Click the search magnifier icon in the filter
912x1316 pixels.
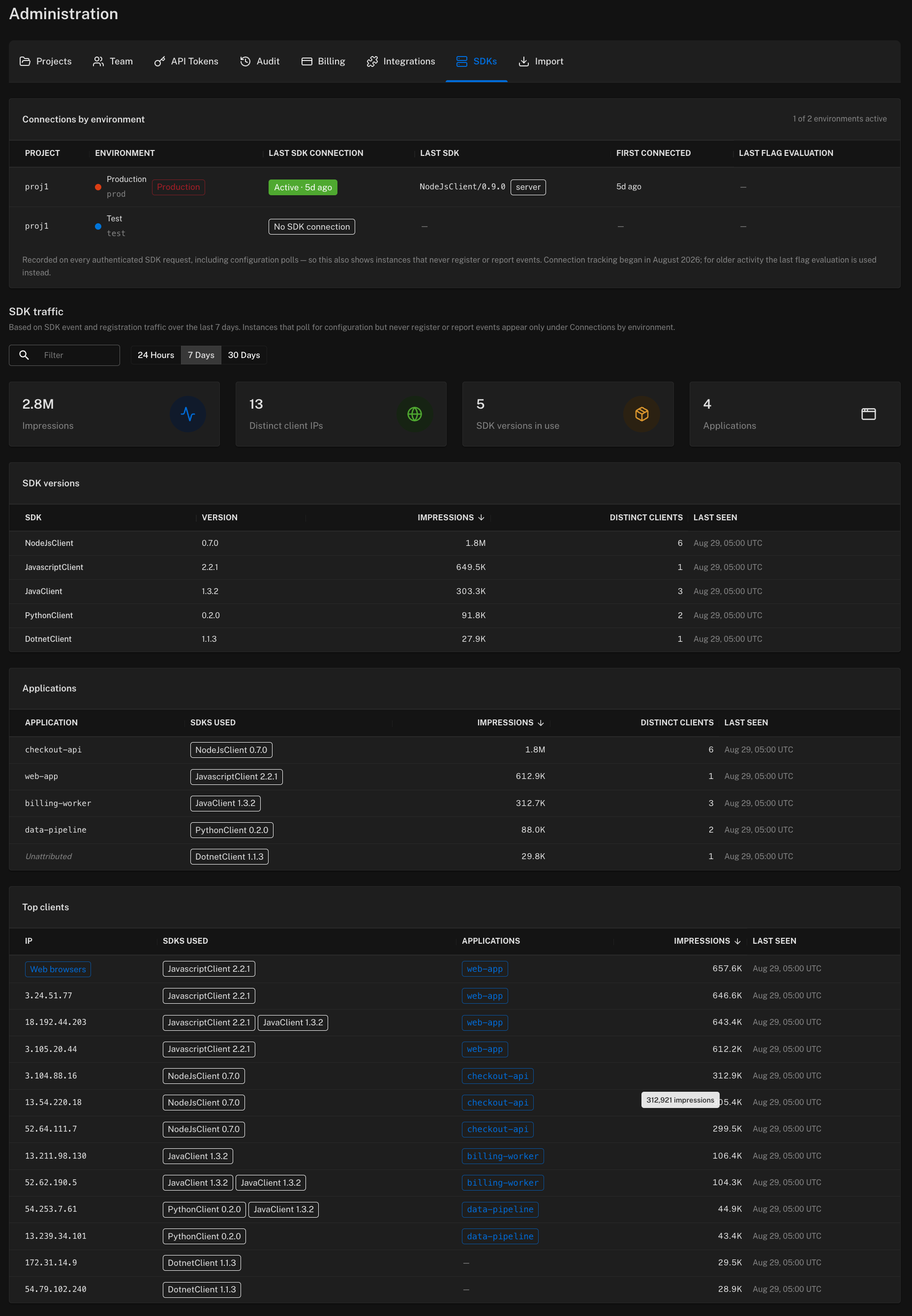[x=24, y=355]
